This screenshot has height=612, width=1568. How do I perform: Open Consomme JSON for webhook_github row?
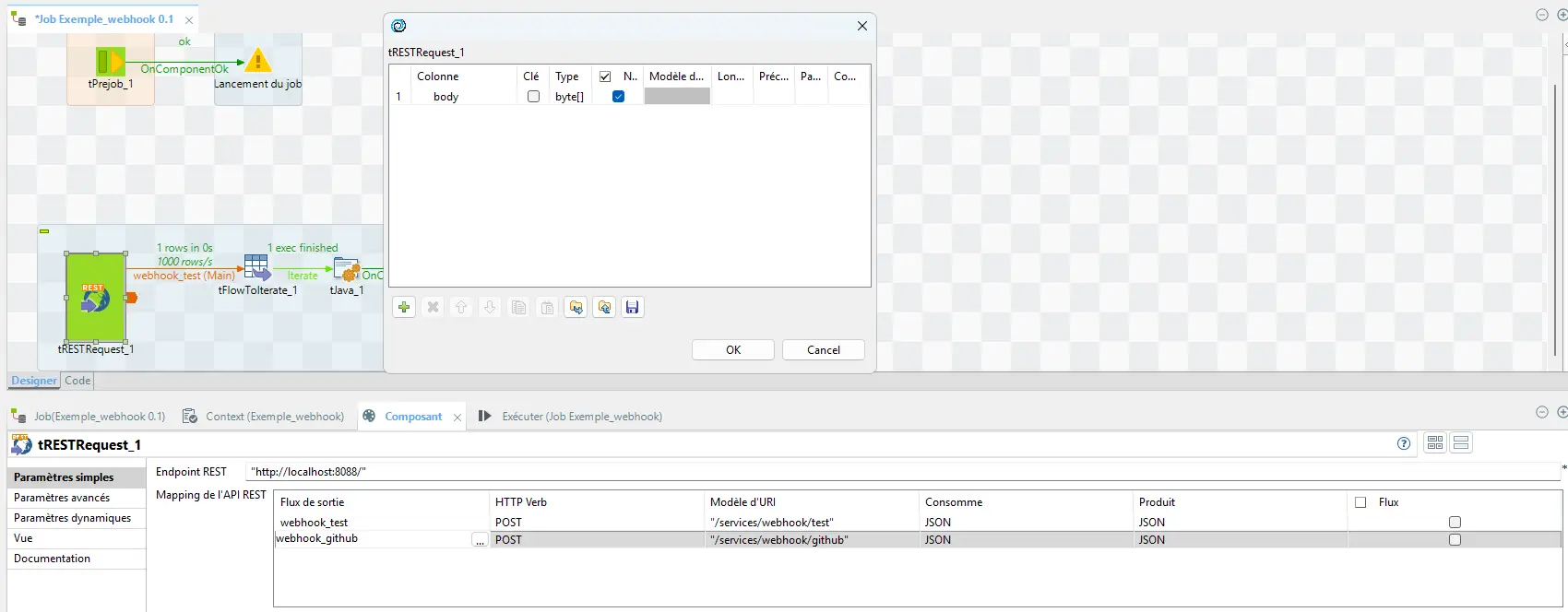click(x=1027, y=540)
